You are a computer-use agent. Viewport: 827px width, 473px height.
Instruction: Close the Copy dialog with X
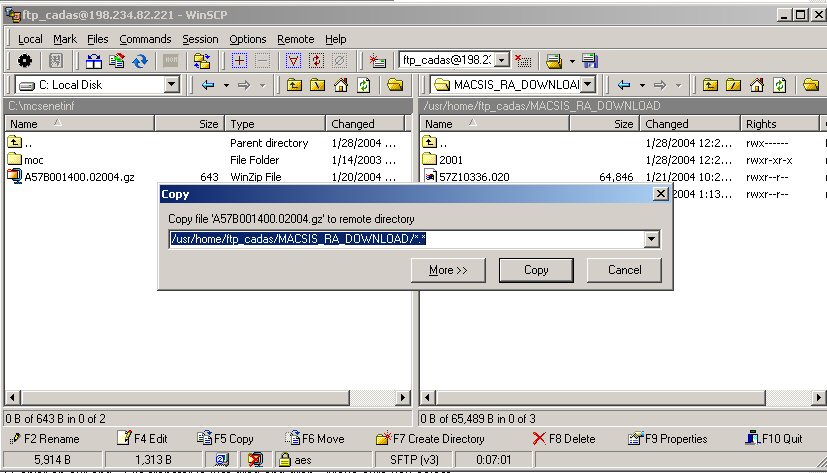point(660,194)
